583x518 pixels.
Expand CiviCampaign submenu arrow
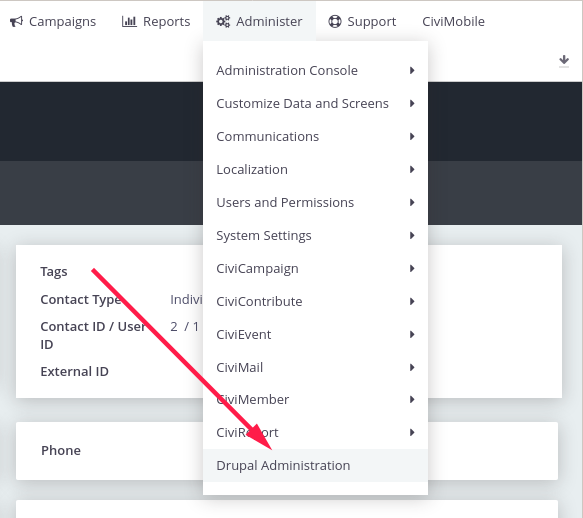tap(412, 268)
